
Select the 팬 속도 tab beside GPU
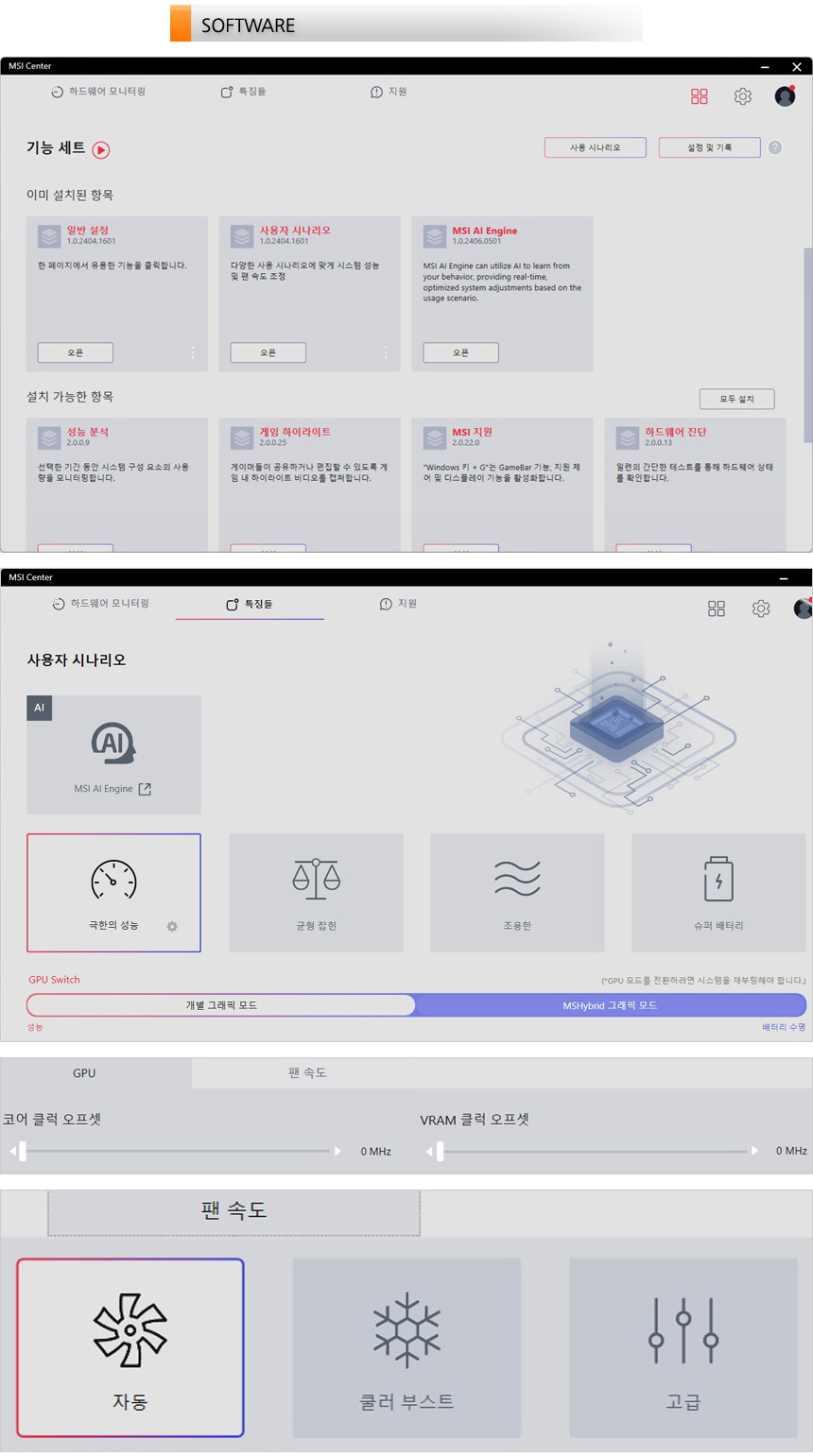click(307, 1073)
